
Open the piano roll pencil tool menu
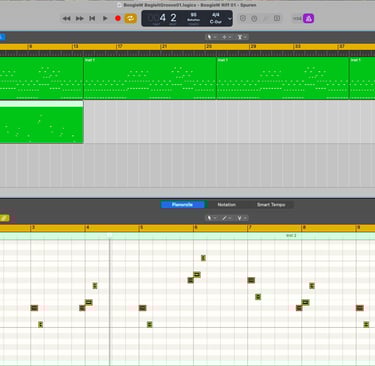[x=226, y=218]
